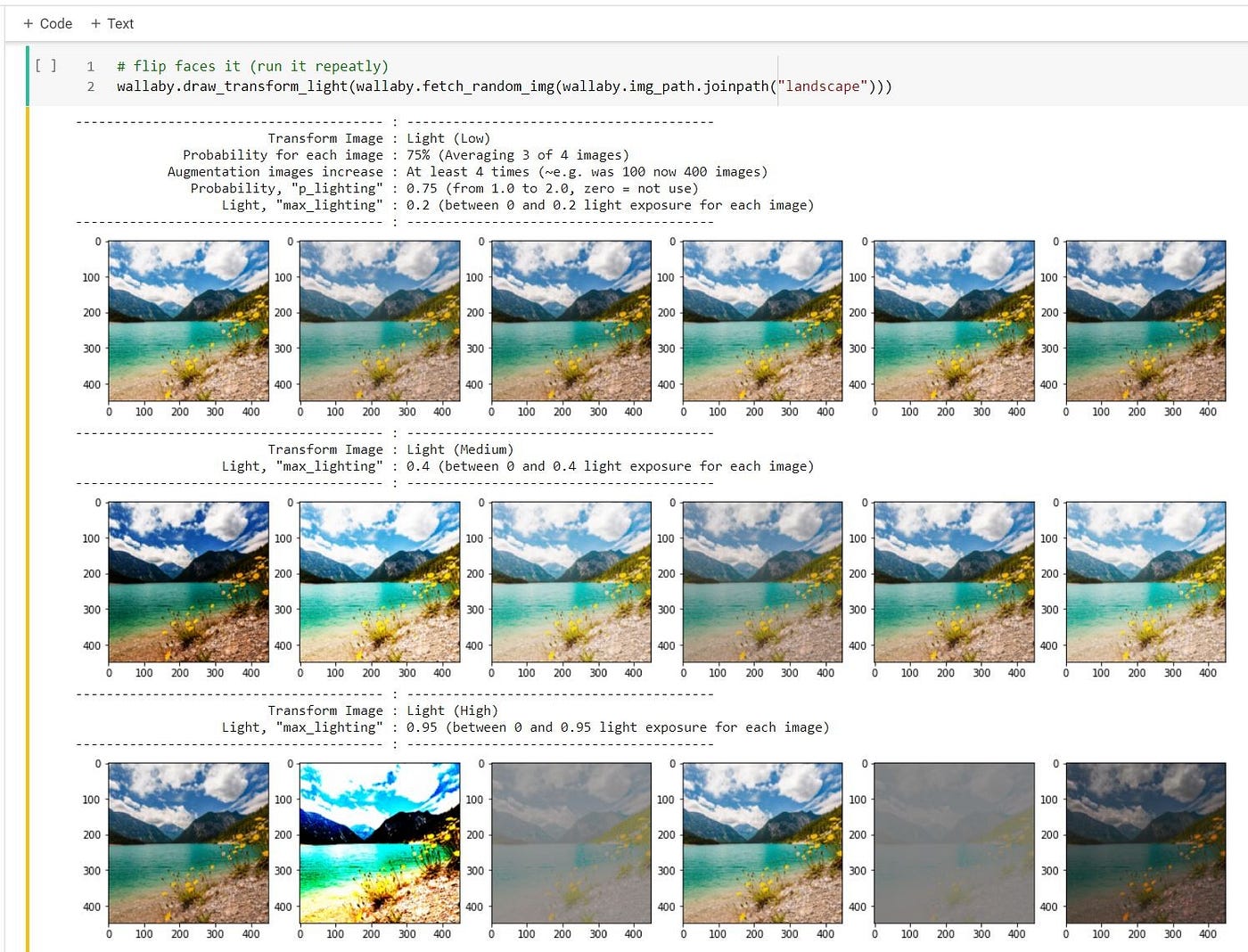The height and width of the screenshot is (952, 1248).
Task: Open the overexposed bright plot in Light (High) row
Action: click(380, 843)
